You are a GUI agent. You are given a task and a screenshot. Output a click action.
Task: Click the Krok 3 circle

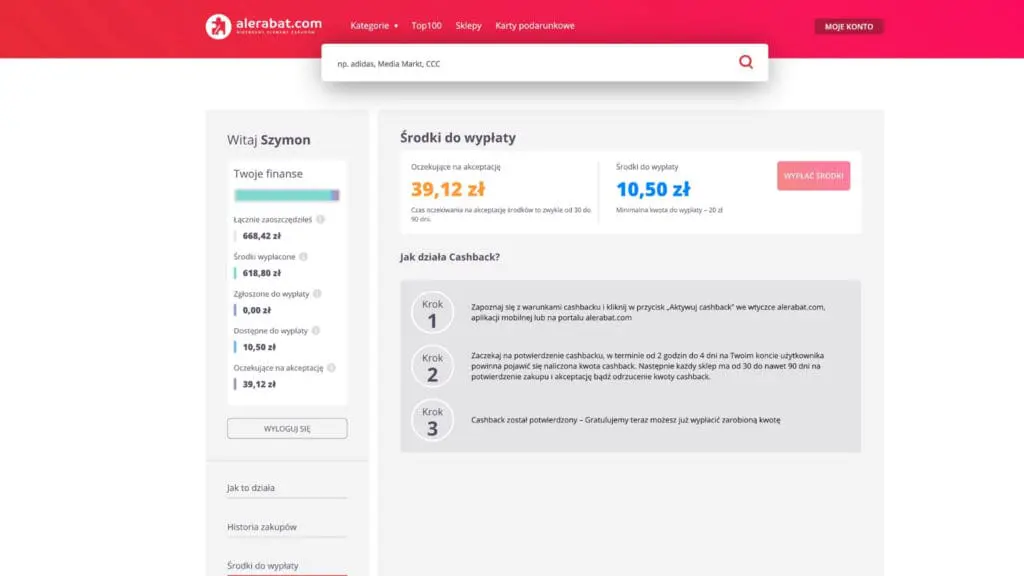pos(432,420)
